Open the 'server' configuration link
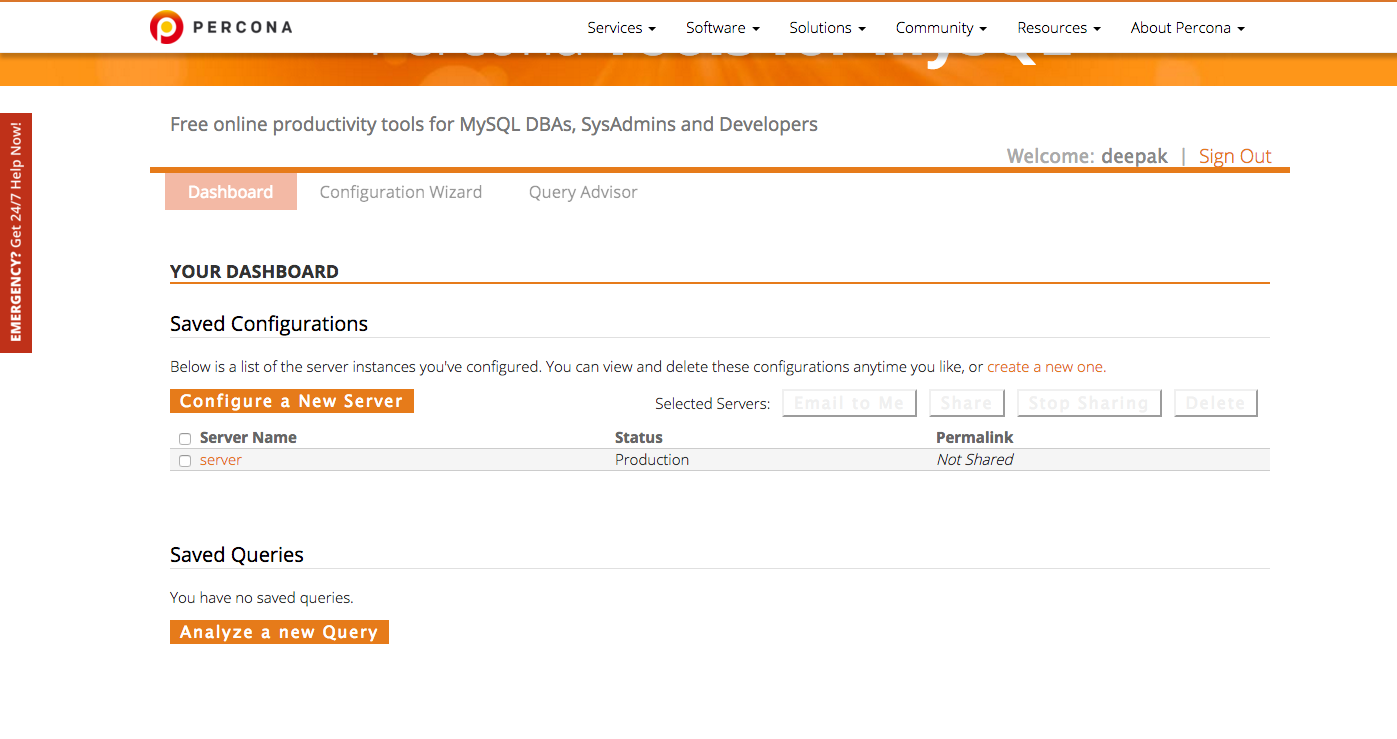This screenshot has width=1397, height=739. click(x=221, y=460)
